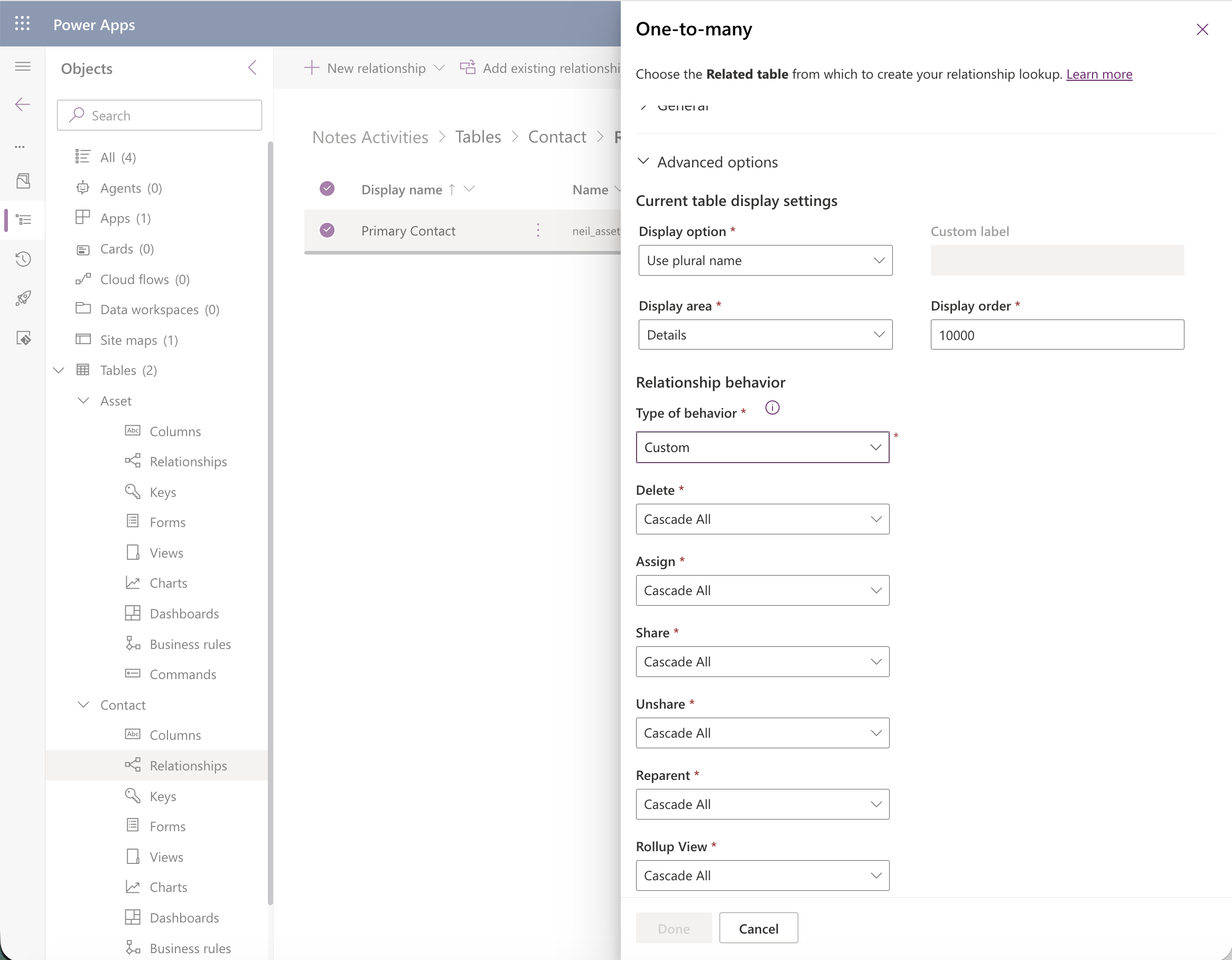
Task: Open the Rollup View behavior dropdown
Action: 762,876
